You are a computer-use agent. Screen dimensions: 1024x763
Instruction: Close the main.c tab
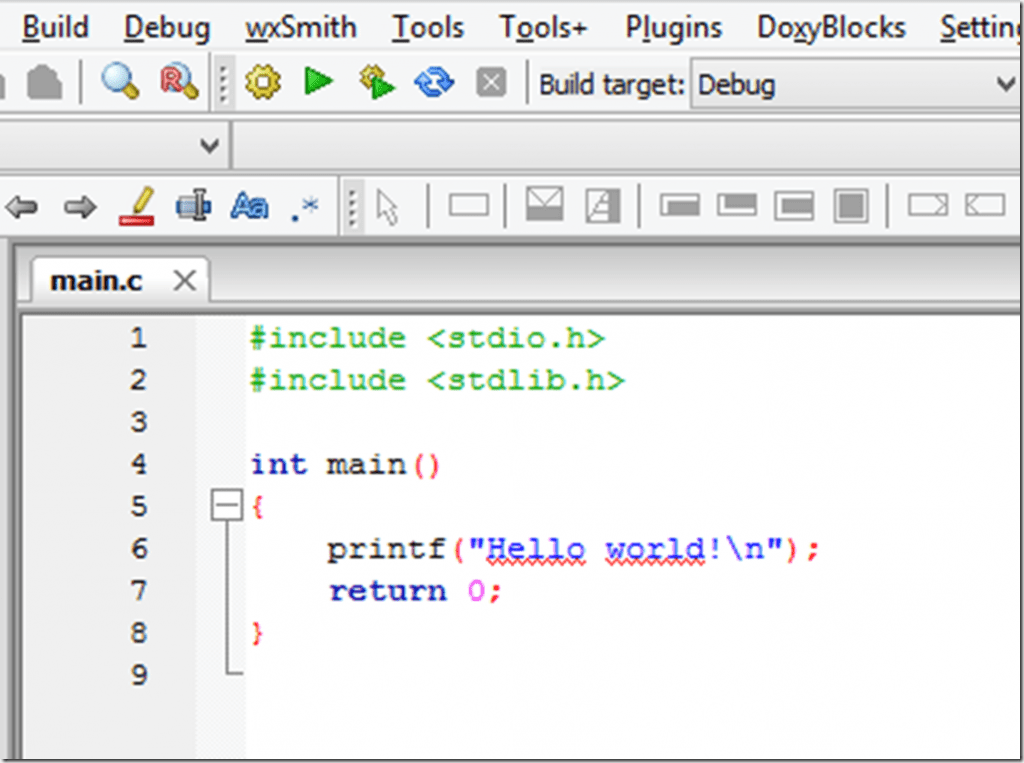185,281
